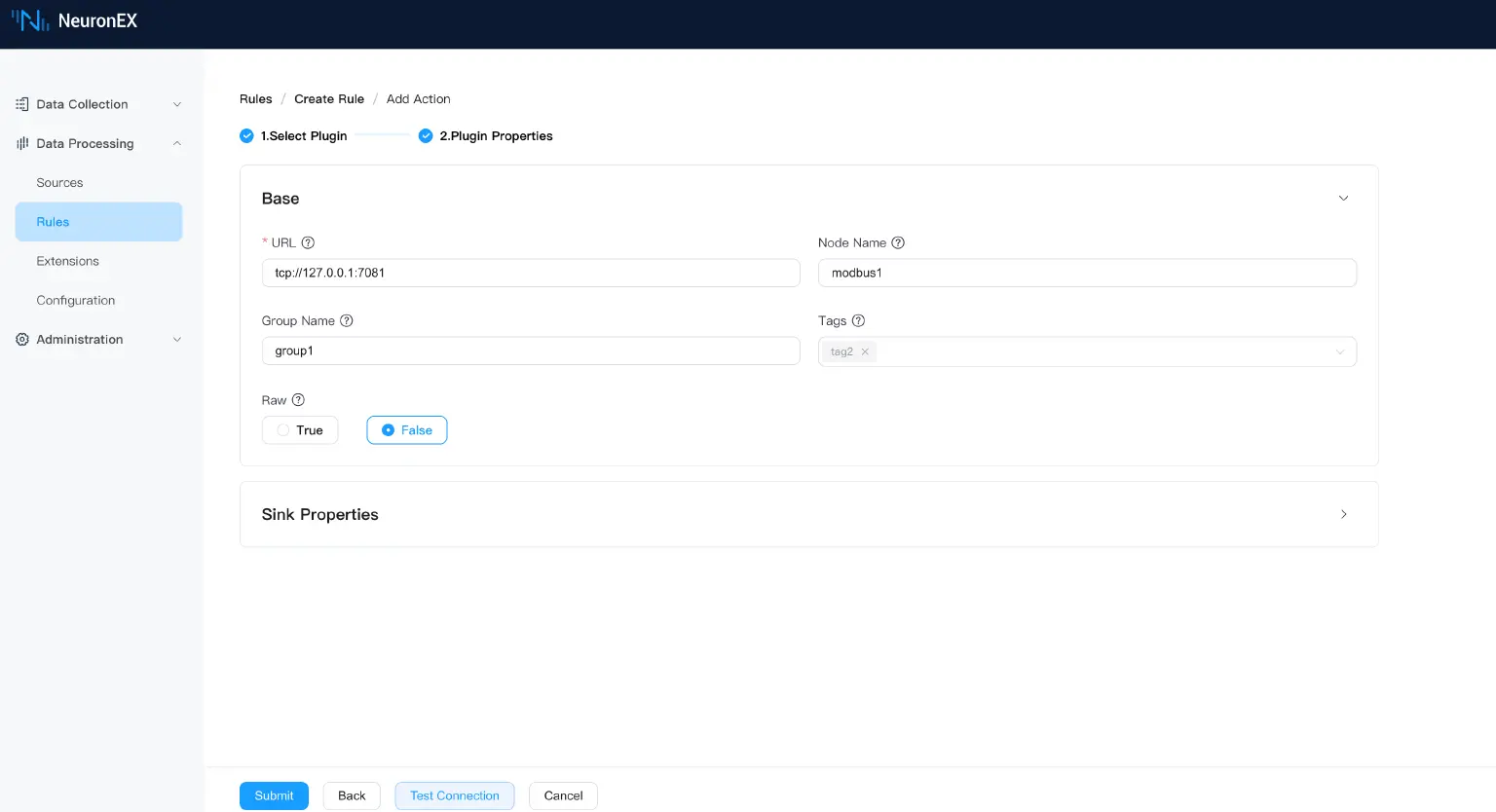
Task: Click the Node Name help icon
Action: 898,242
